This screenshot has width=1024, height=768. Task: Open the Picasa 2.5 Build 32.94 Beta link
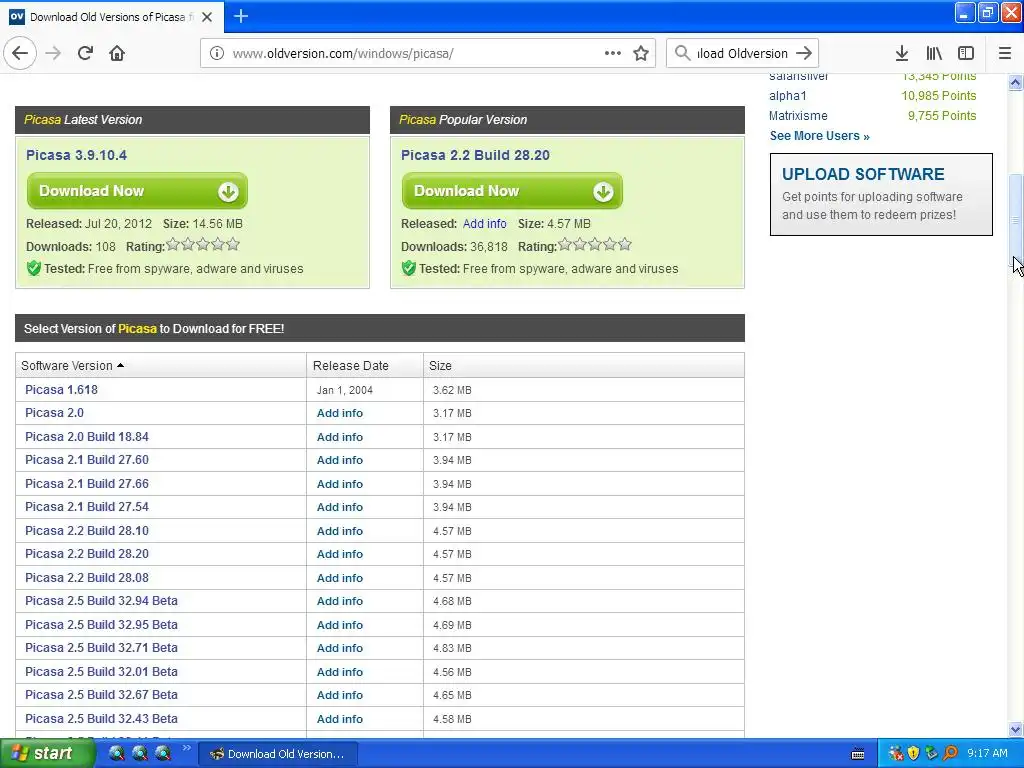101,601
